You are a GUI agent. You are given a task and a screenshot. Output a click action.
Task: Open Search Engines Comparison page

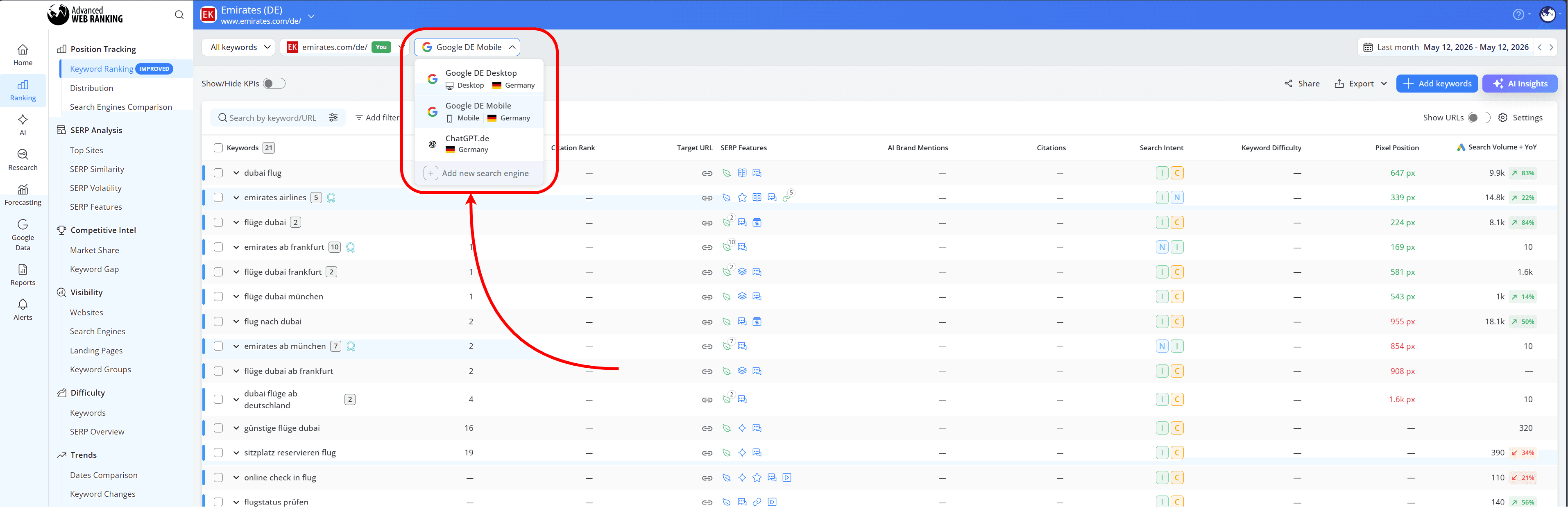[120, 106]
